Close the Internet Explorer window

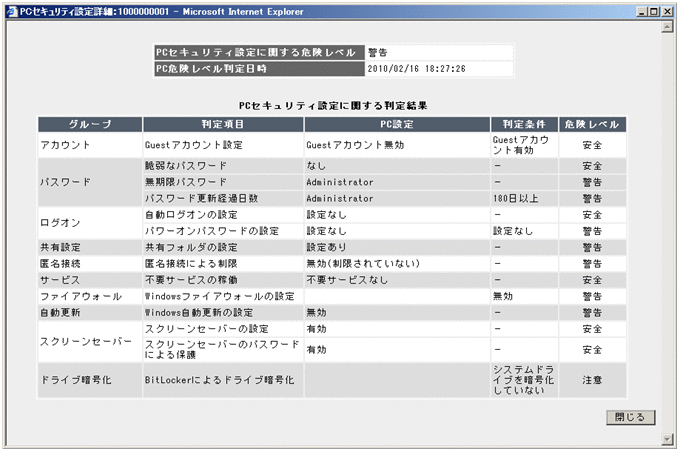pos(667,12)
